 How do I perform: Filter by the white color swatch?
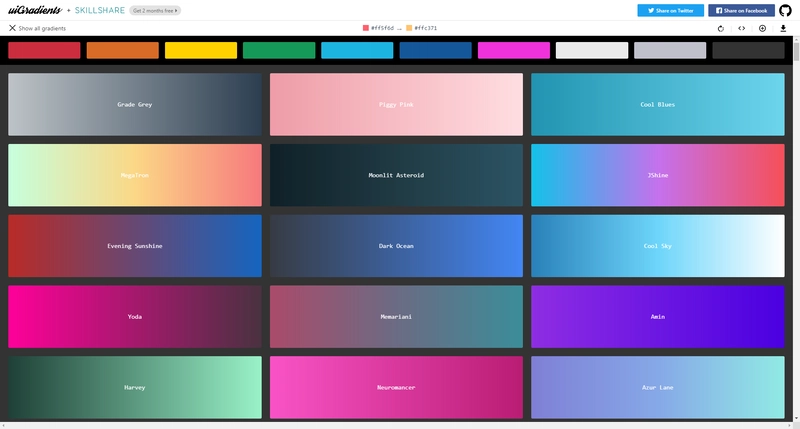click(x=592, y=50)
